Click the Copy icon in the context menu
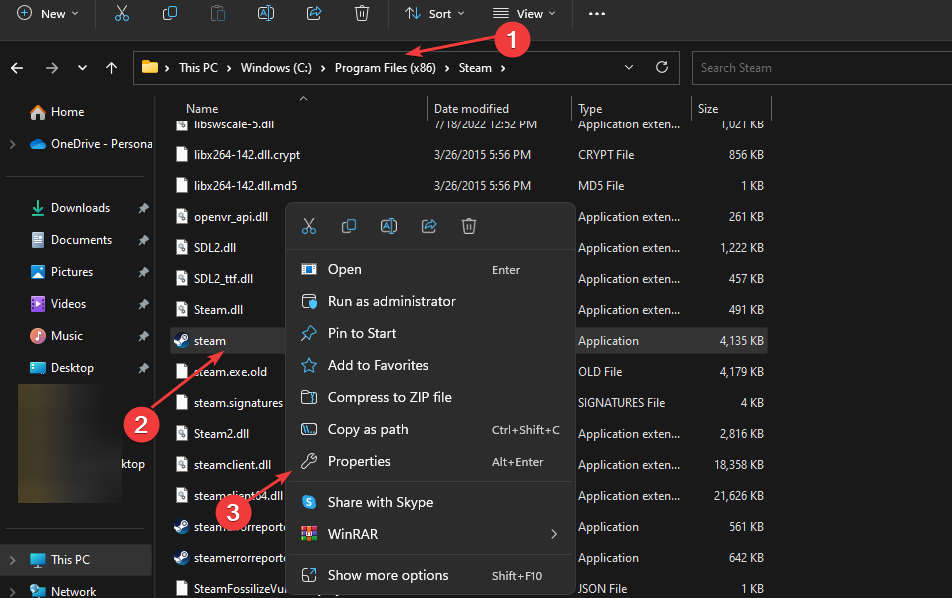Image resolution: width=952 pixels, height=598 pixels. pos(349,226)
